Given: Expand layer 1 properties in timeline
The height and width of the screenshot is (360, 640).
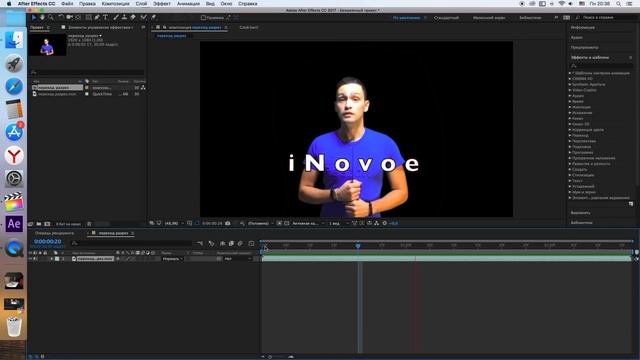Looking at the screenshot, I should pos(51,259).
